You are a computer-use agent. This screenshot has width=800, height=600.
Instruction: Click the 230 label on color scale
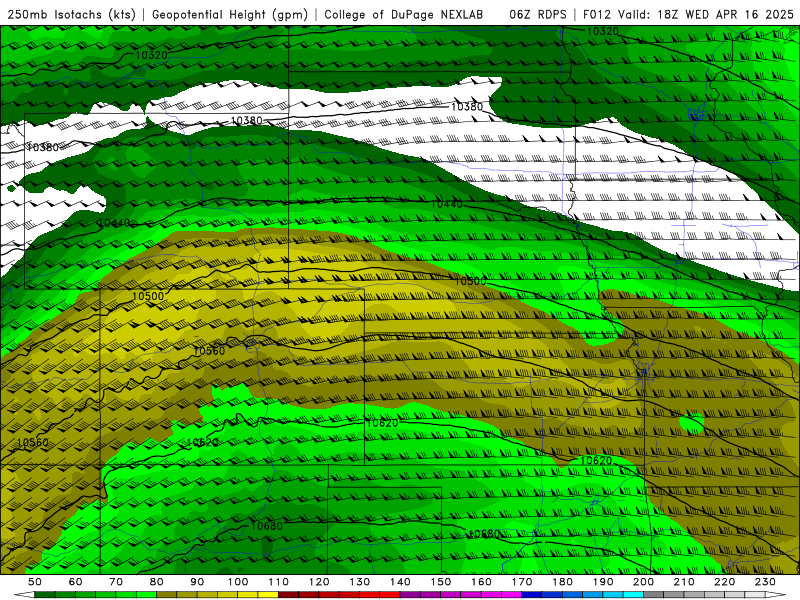(765, 582)
